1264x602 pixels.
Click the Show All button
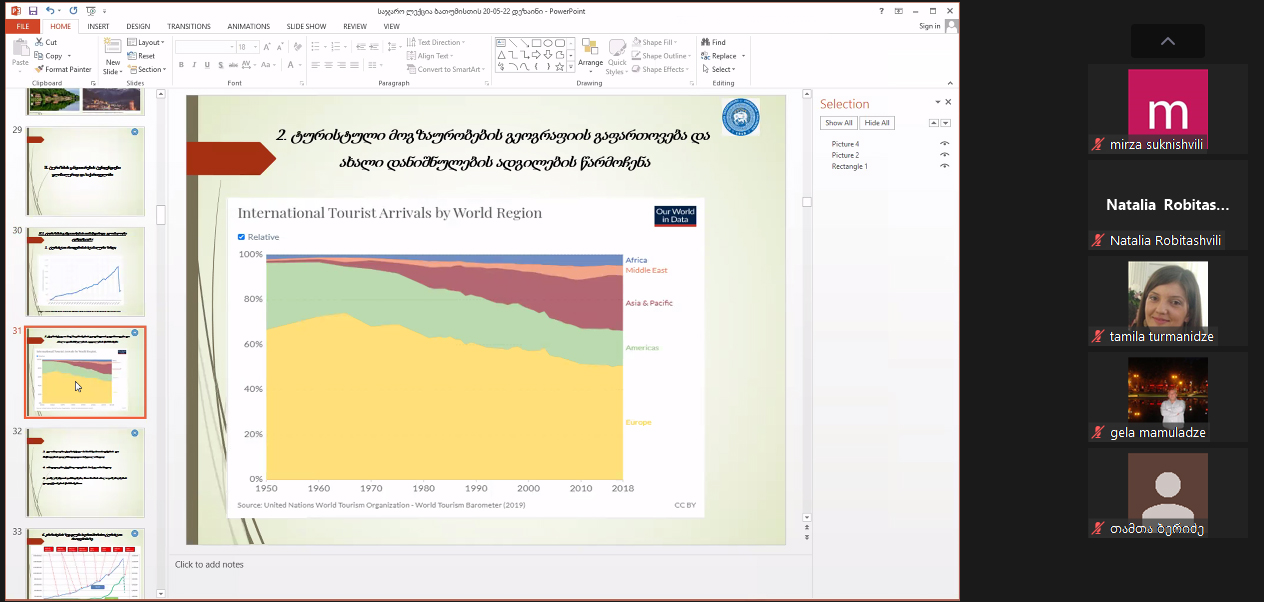click(838, 123)
